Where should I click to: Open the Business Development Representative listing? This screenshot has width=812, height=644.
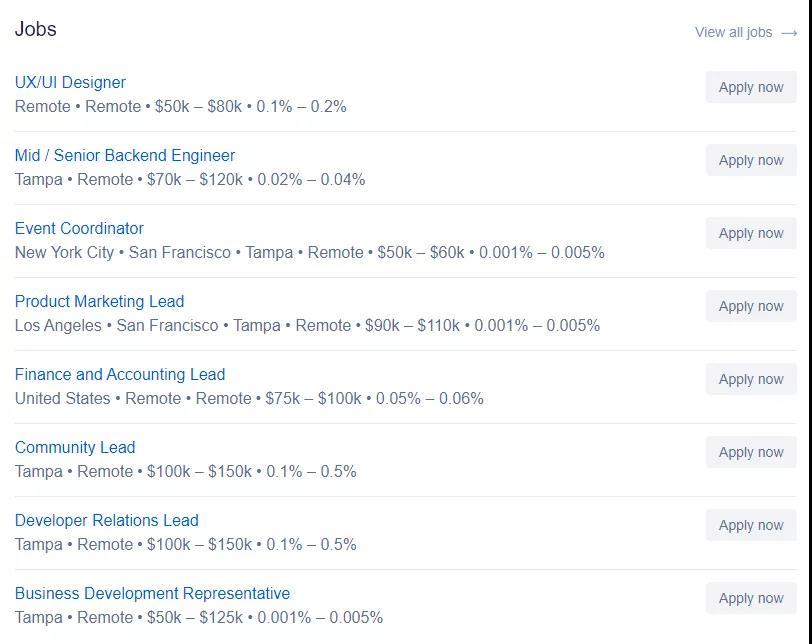pos(152,593)
